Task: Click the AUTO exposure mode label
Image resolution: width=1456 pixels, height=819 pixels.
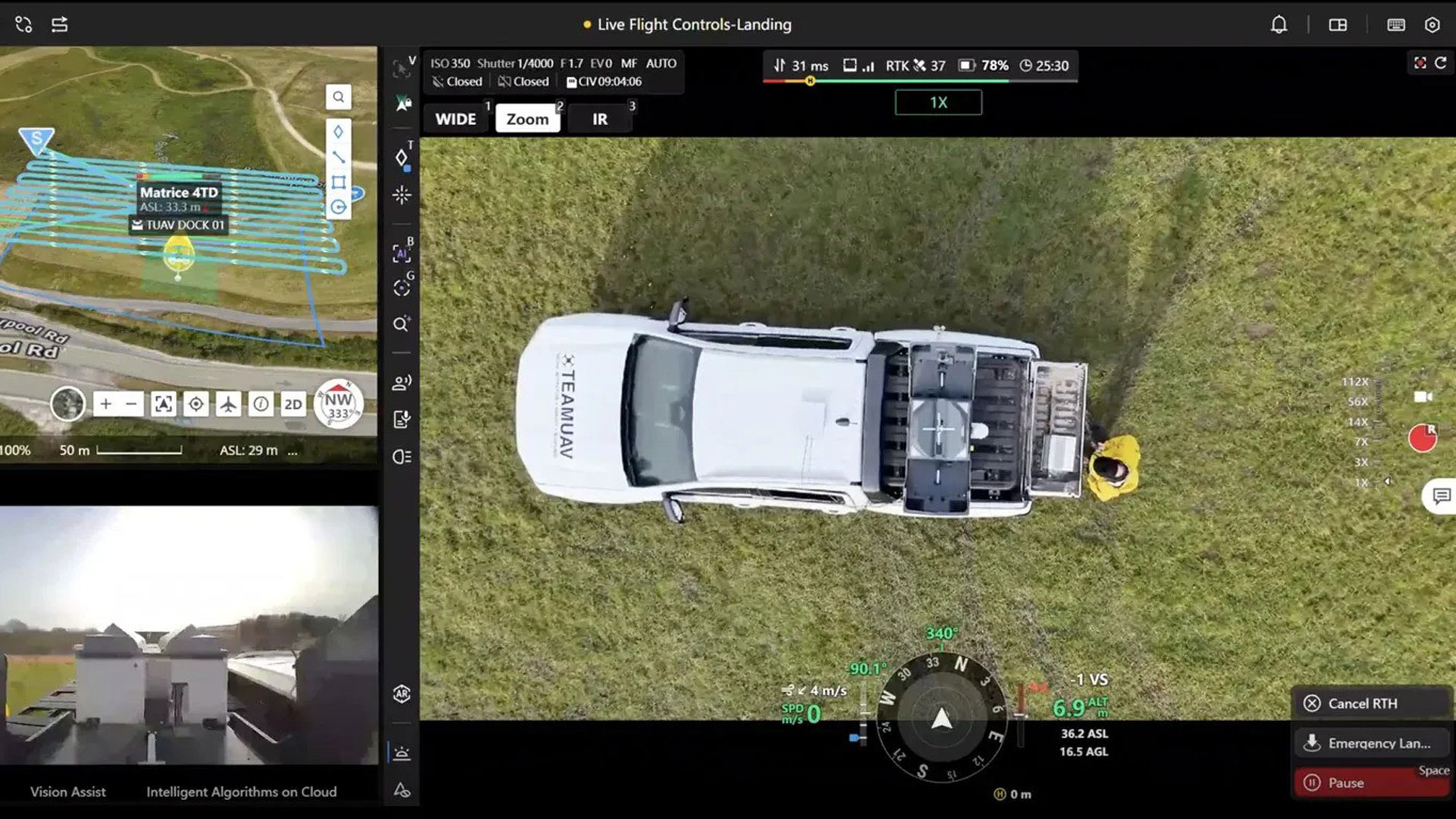Action: 661,64
